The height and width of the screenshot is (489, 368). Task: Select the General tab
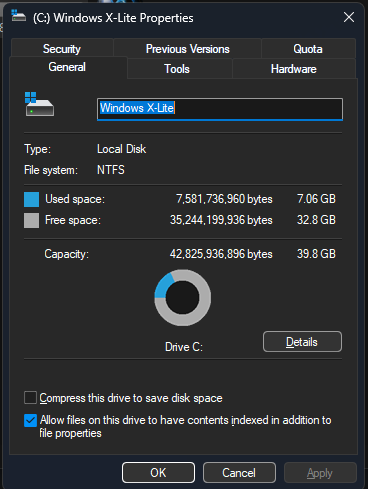(x=67, y=67)
